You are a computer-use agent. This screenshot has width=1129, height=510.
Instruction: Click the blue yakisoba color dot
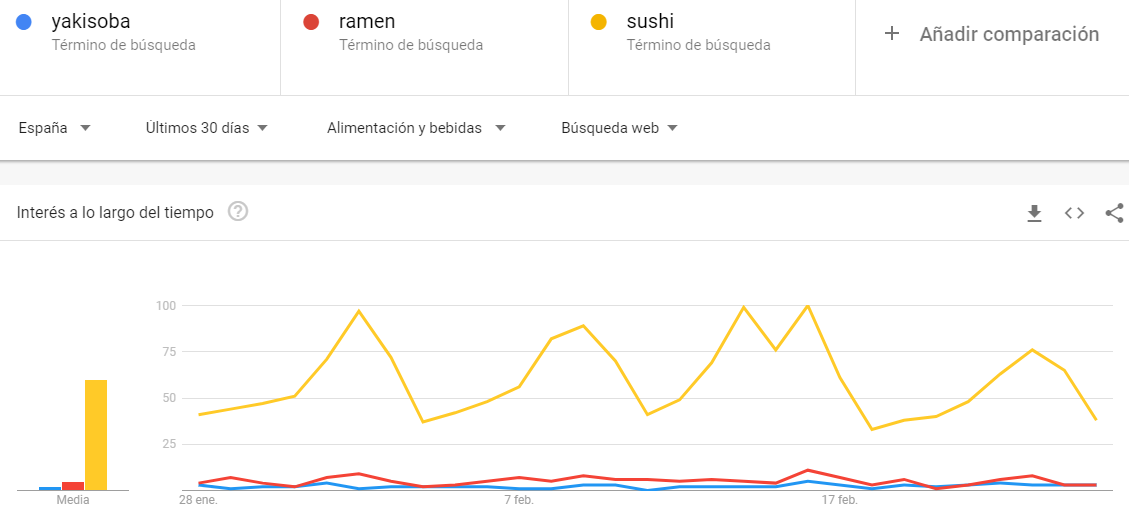(24, 22)
